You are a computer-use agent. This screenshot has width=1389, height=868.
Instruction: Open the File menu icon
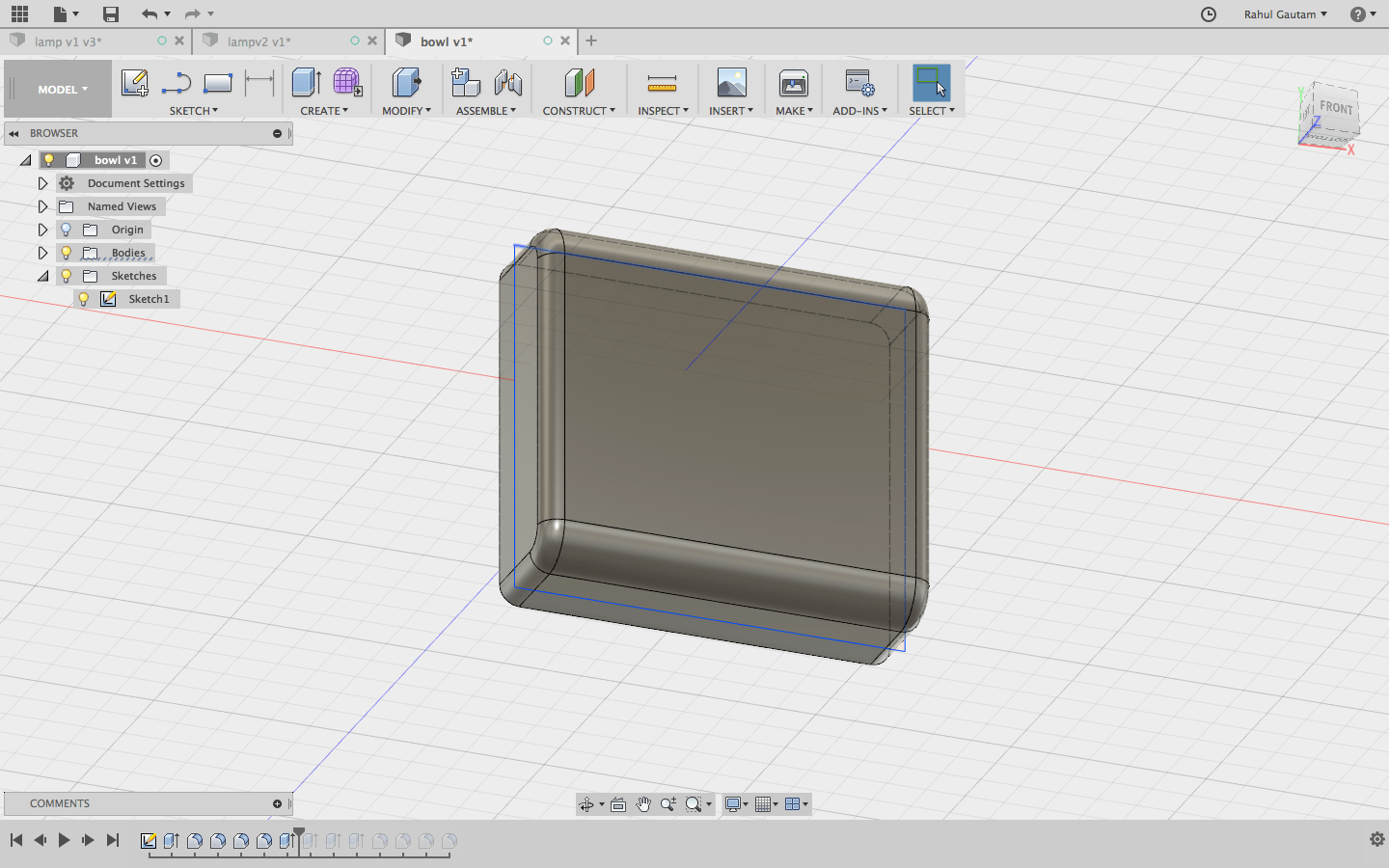click(66, 14)
